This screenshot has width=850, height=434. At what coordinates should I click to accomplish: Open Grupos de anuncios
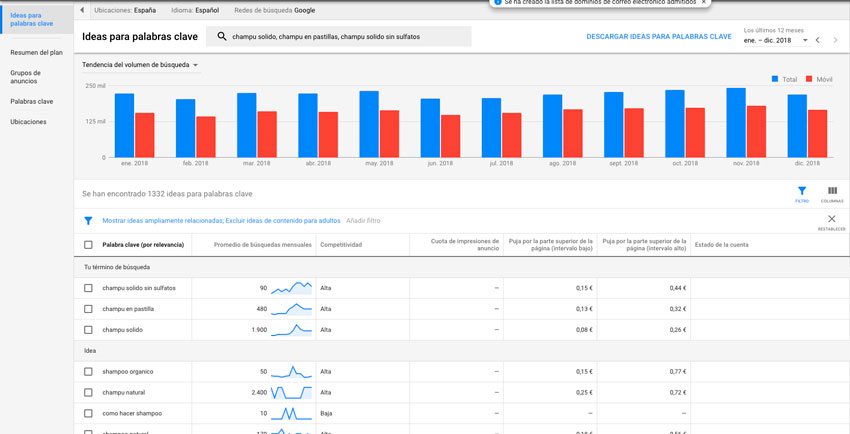[x=25, y=77]
